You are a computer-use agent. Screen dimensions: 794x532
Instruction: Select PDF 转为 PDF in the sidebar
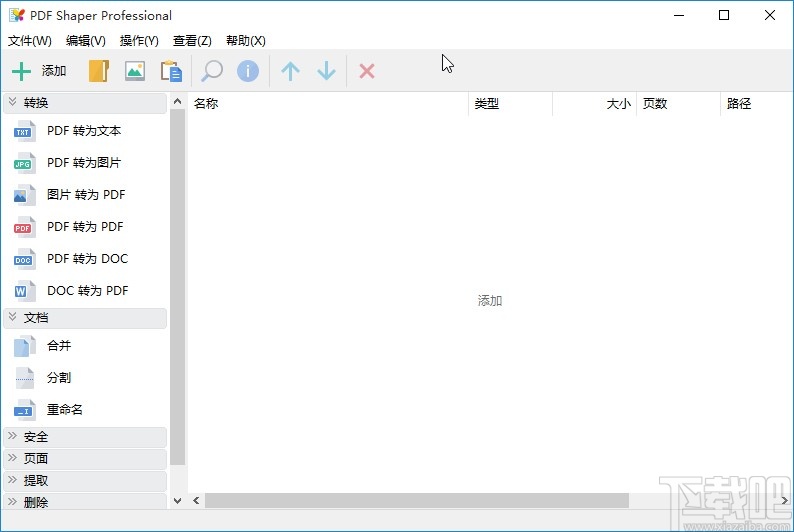(85, 227)
